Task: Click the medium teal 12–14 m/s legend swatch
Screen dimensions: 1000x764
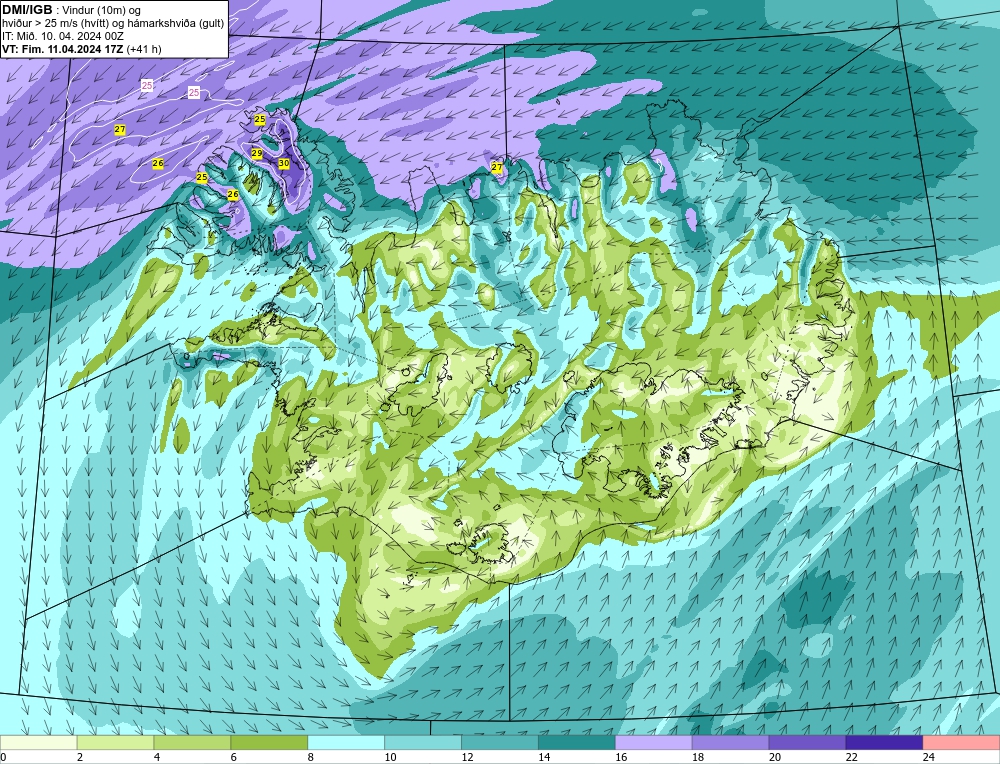Action: click(499, 742)
